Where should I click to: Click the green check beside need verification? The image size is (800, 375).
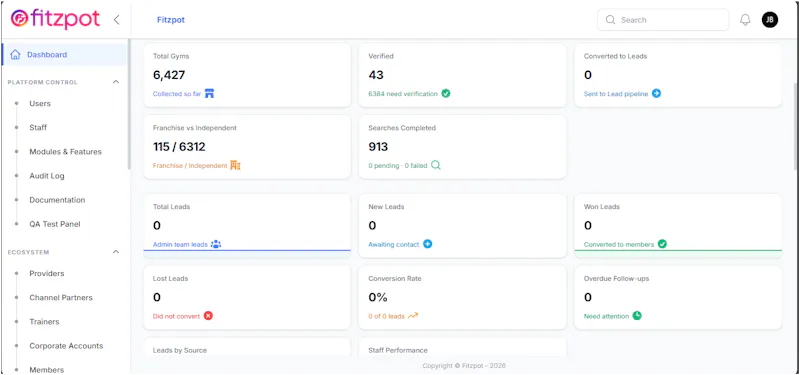coord(446,94)
